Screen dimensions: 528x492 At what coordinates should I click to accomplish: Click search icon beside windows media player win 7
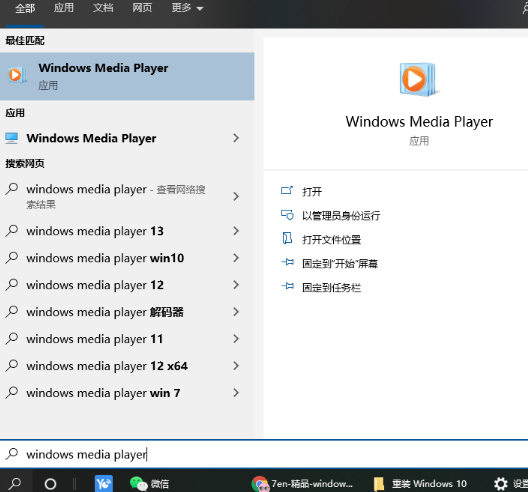(12, 392)
